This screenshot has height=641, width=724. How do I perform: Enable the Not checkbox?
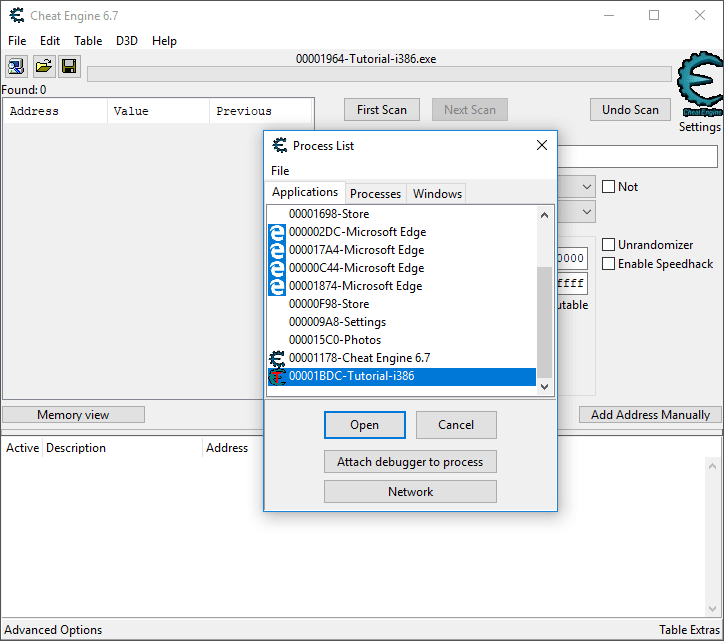pos(608,187)
